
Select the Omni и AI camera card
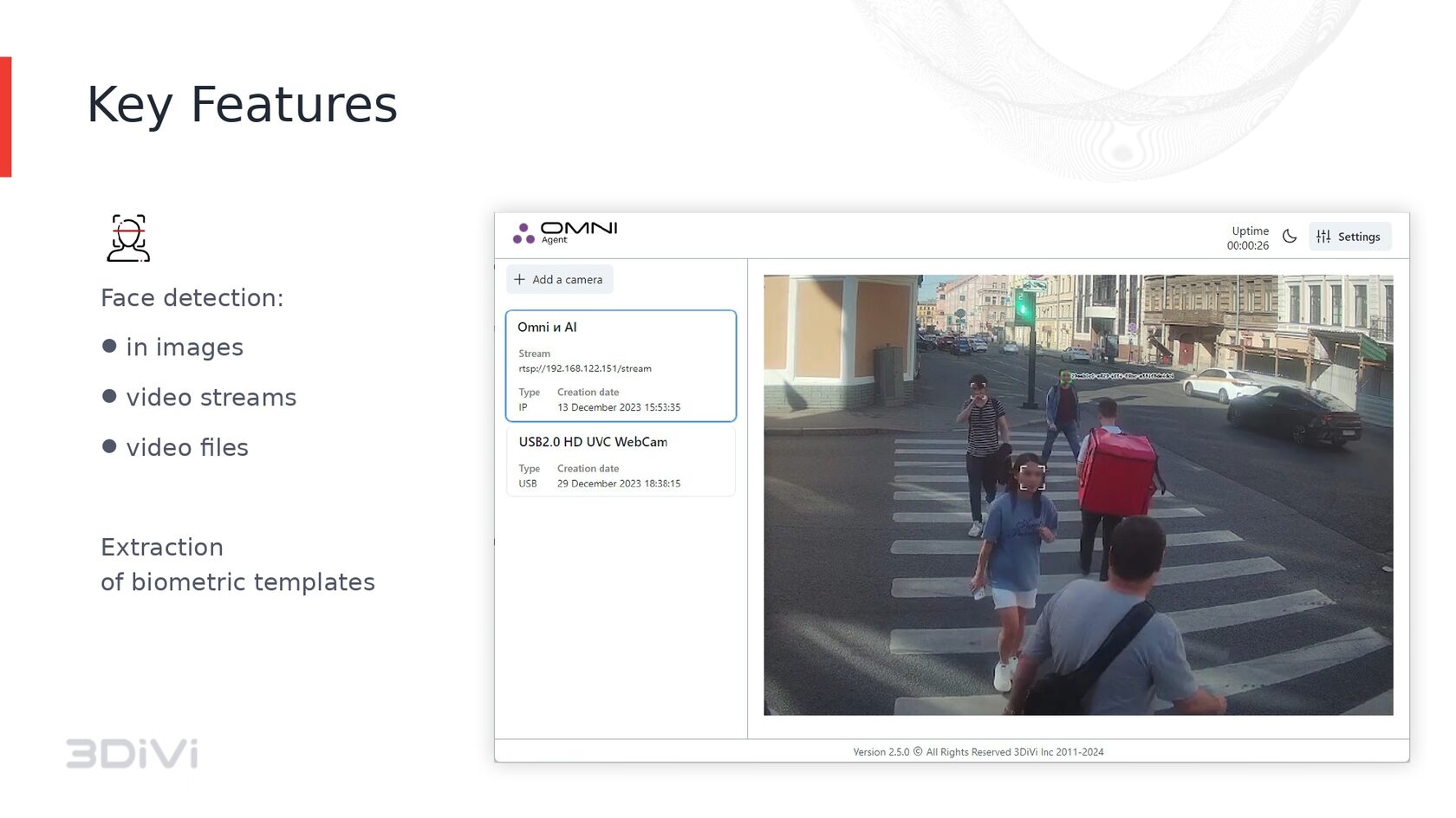tap(621, 366)
